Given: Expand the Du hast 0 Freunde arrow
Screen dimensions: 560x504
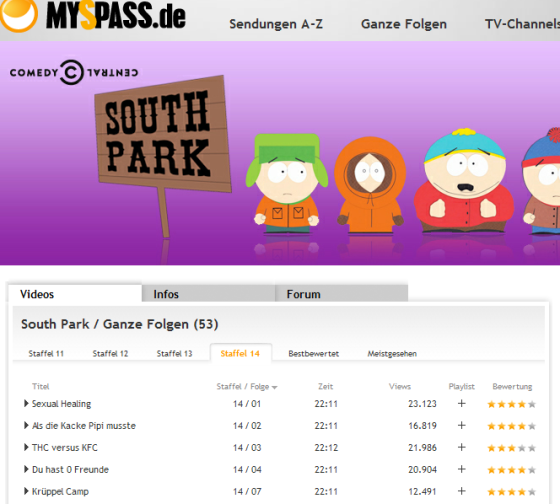Looking at the screenshot, I should (26, 469).
